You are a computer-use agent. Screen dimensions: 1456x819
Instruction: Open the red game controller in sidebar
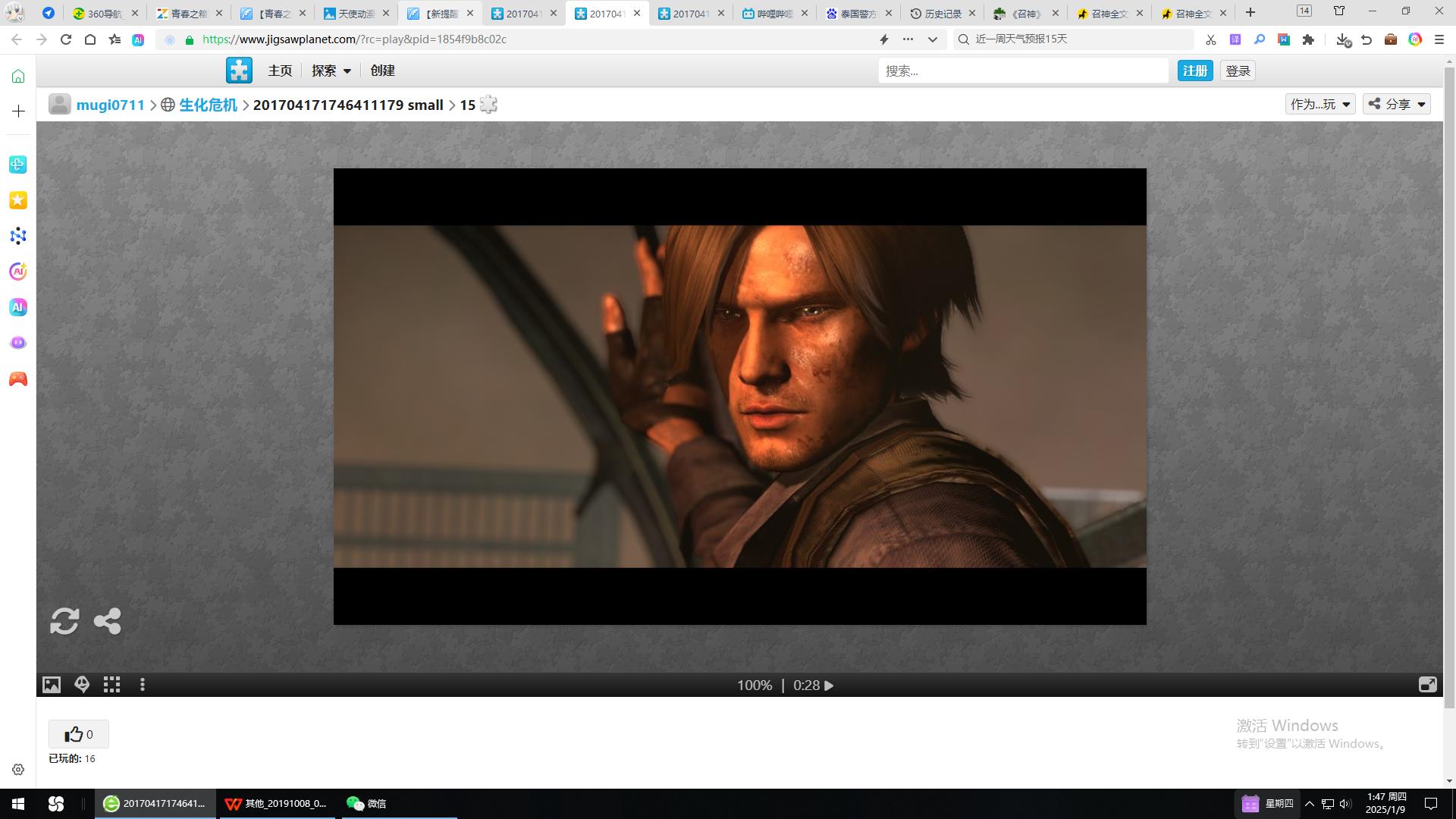pos(18,378)
